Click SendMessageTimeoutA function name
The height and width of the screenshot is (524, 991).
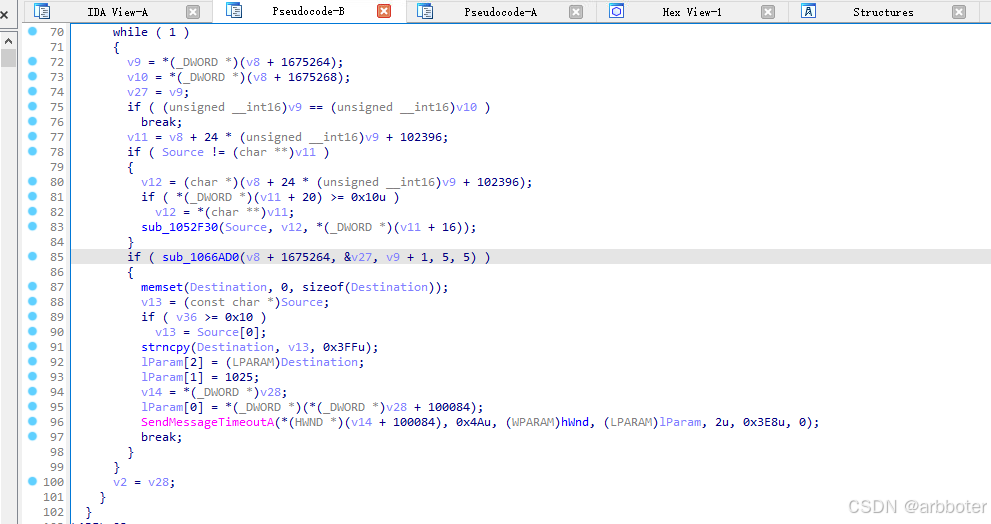[207, 422]
